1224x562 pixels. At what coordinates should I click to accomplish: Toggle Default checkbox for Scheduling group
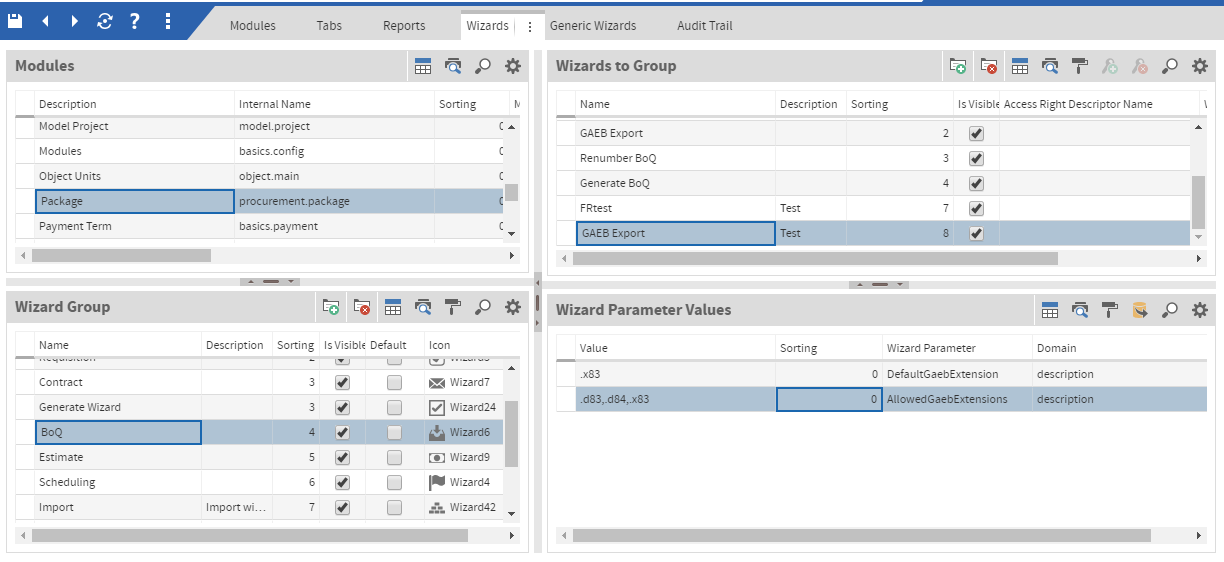pyautogui.click(x=395, y=482)
